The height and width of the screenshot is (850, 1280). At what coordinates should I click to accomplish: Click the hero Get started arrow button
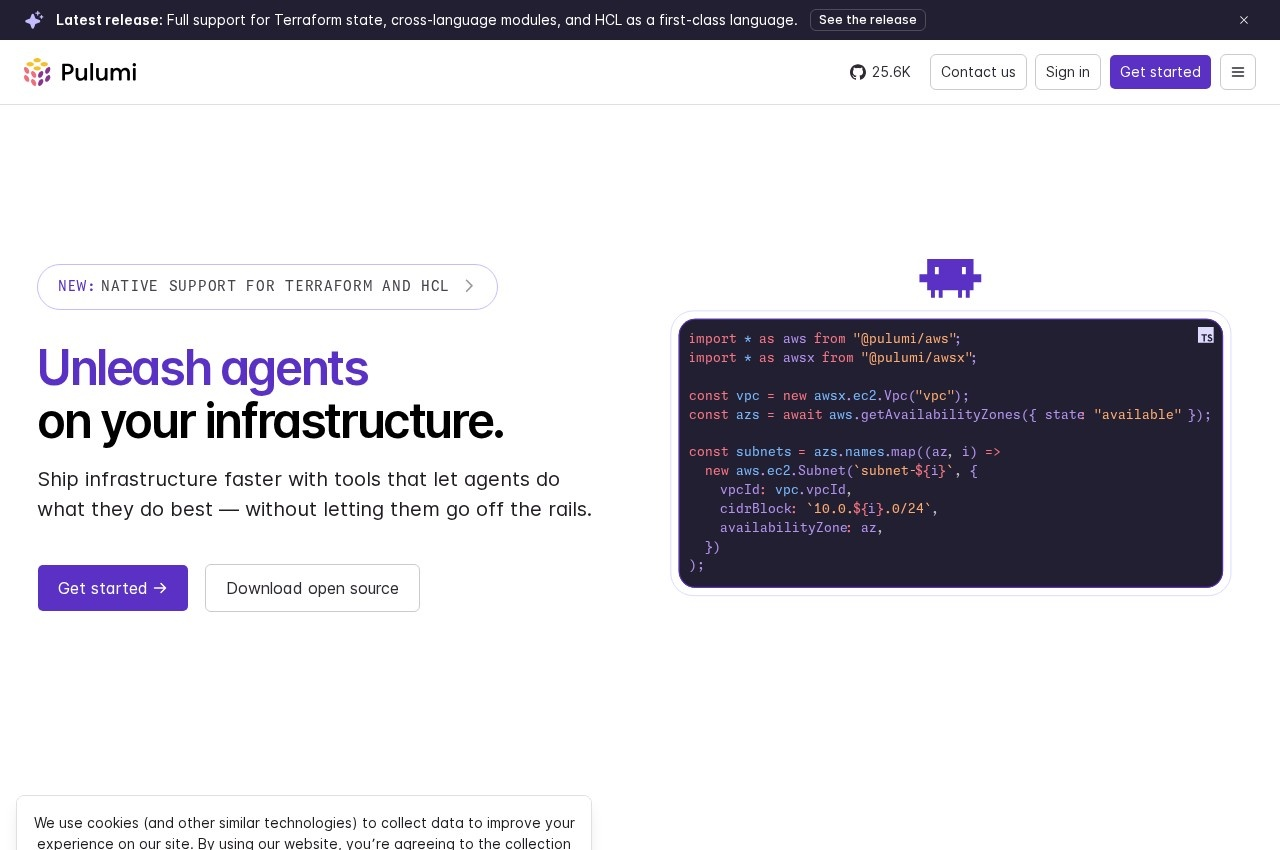[113, 588]
